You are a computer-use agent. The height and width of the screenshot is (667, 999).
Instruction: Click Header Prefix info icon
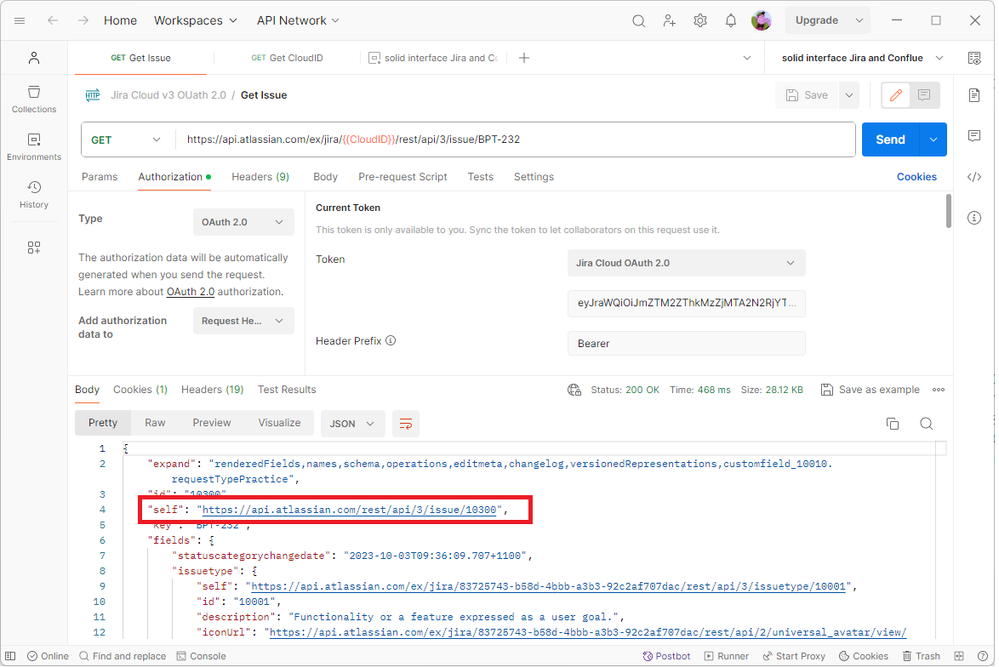pos(391,341)
